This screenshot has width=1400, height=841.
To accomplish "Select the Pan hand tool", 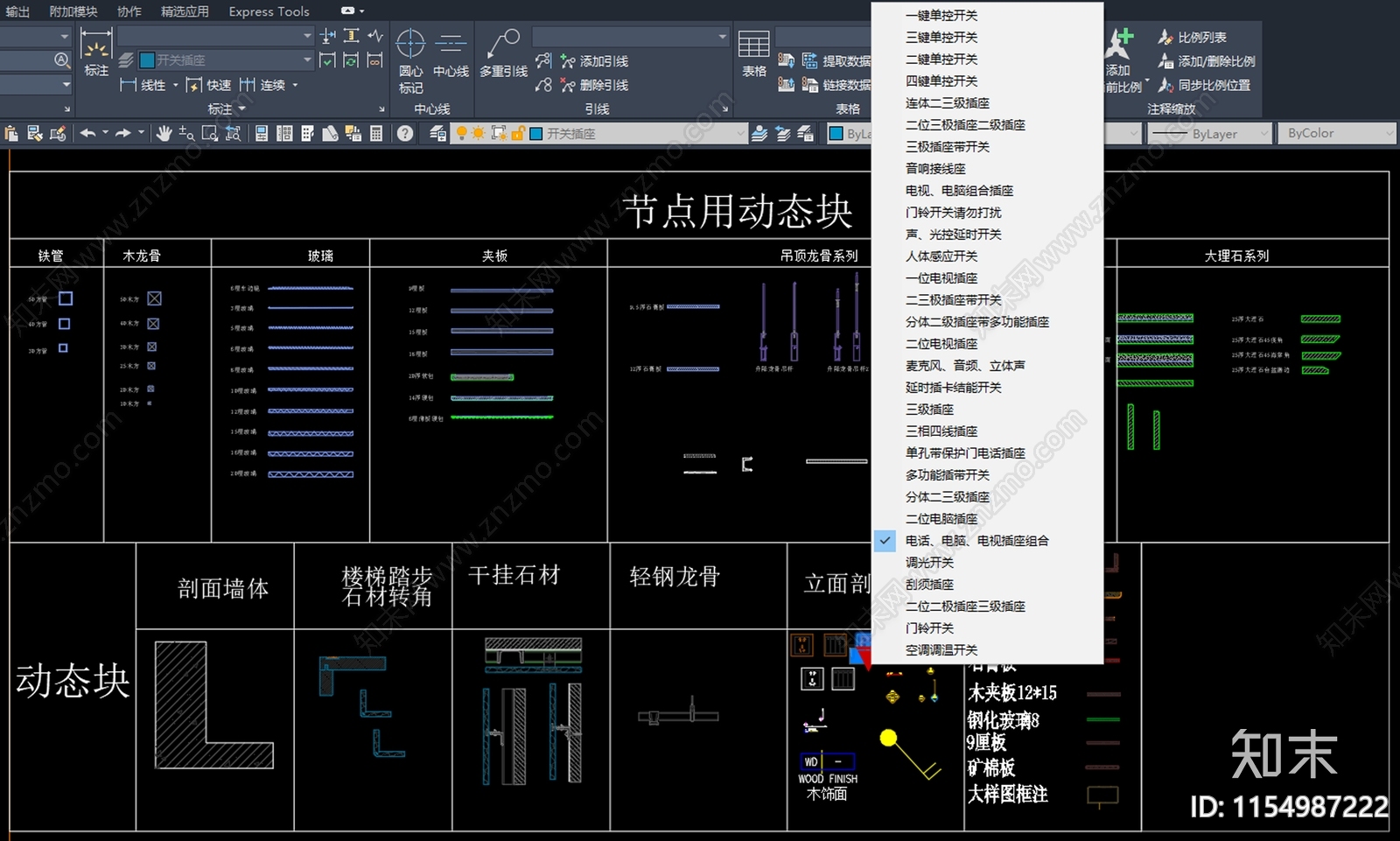I will pos(164,133).
